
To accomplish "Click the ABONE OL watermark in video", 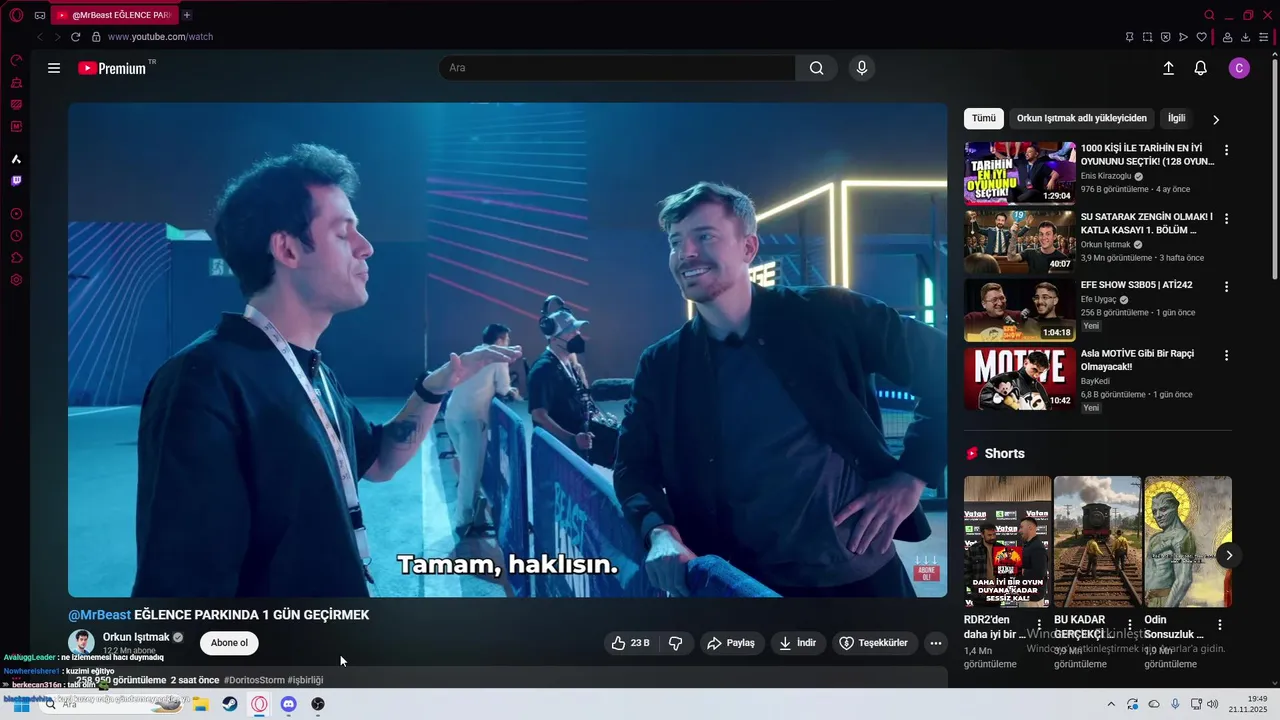I will coord(927,570).
